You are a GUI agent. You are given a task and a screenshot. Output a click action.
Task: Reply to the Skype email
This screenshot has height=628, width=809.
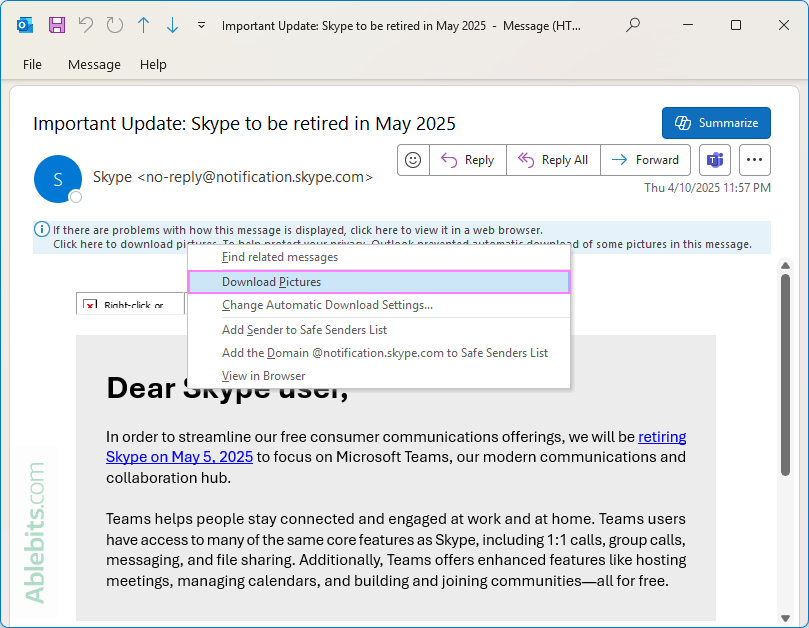(x=467, y=160)
